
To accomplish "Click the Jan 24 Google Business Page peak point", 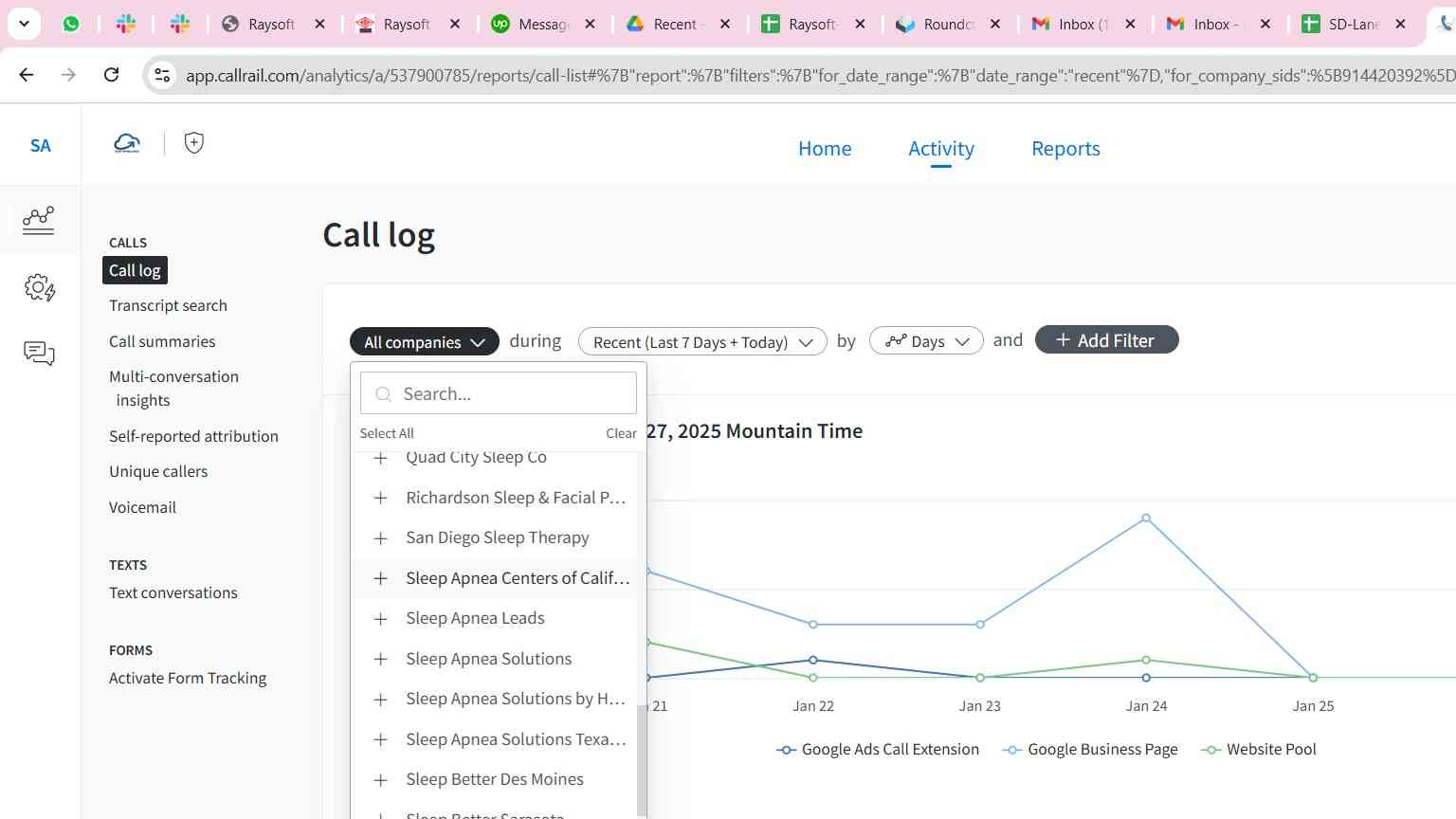I will click(1146, 518).
